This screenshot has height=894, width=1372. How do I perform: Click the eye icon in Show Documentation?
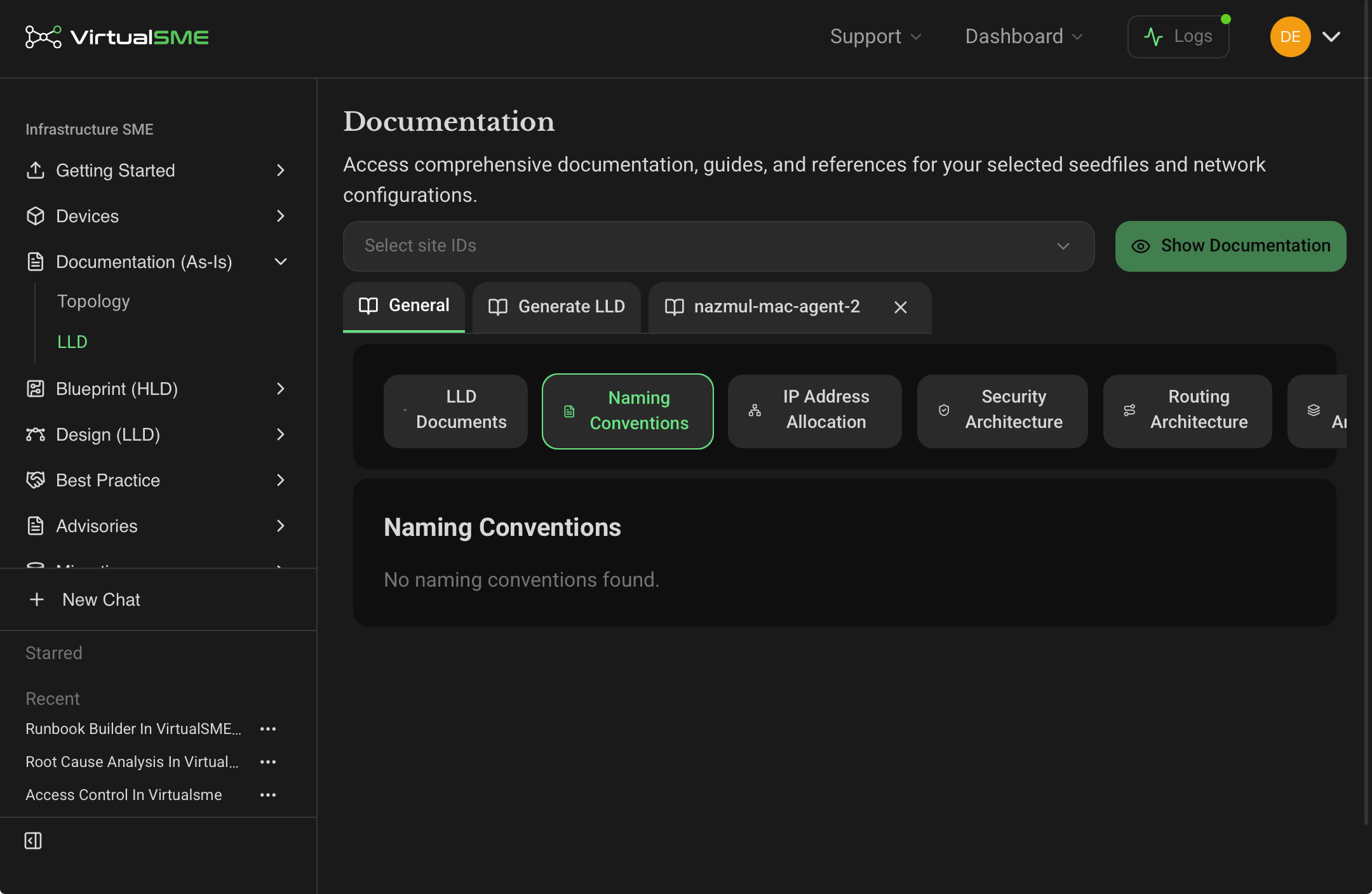pyautogui.click(x=1141, y=246)
